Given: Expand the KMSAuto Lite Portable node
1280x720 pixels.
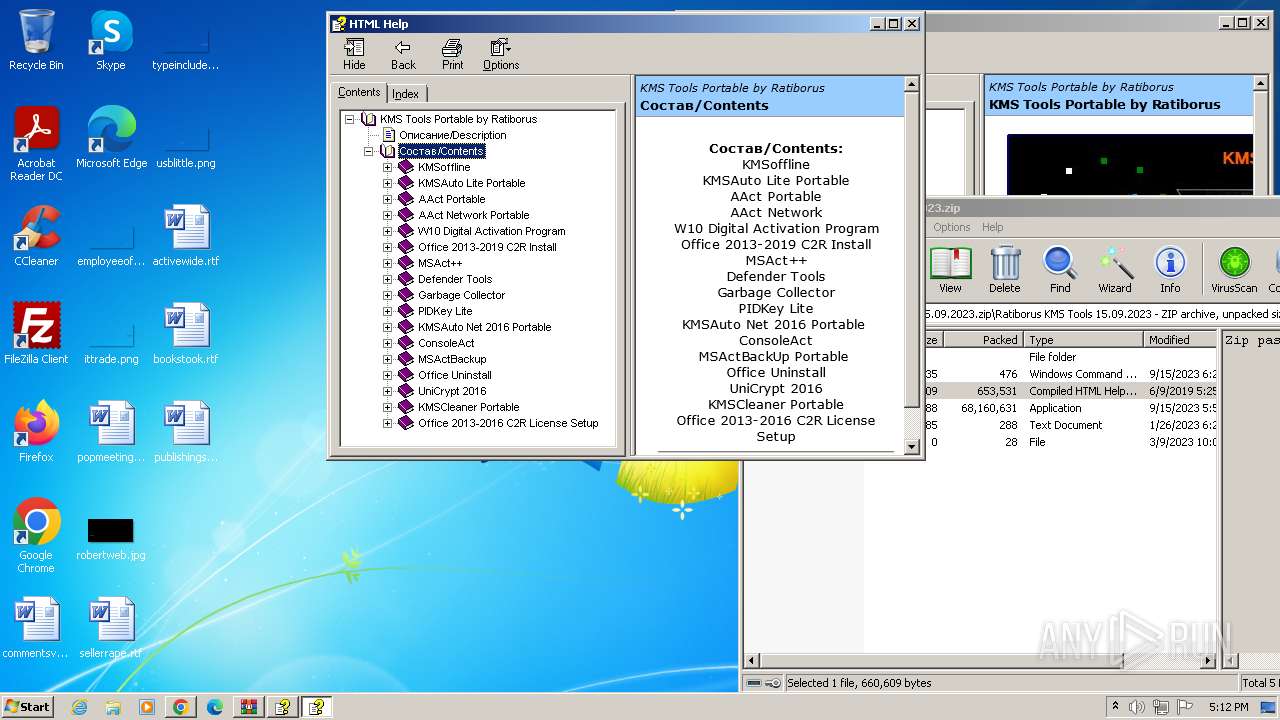Looking at the screenshot, I should point(387,183).
